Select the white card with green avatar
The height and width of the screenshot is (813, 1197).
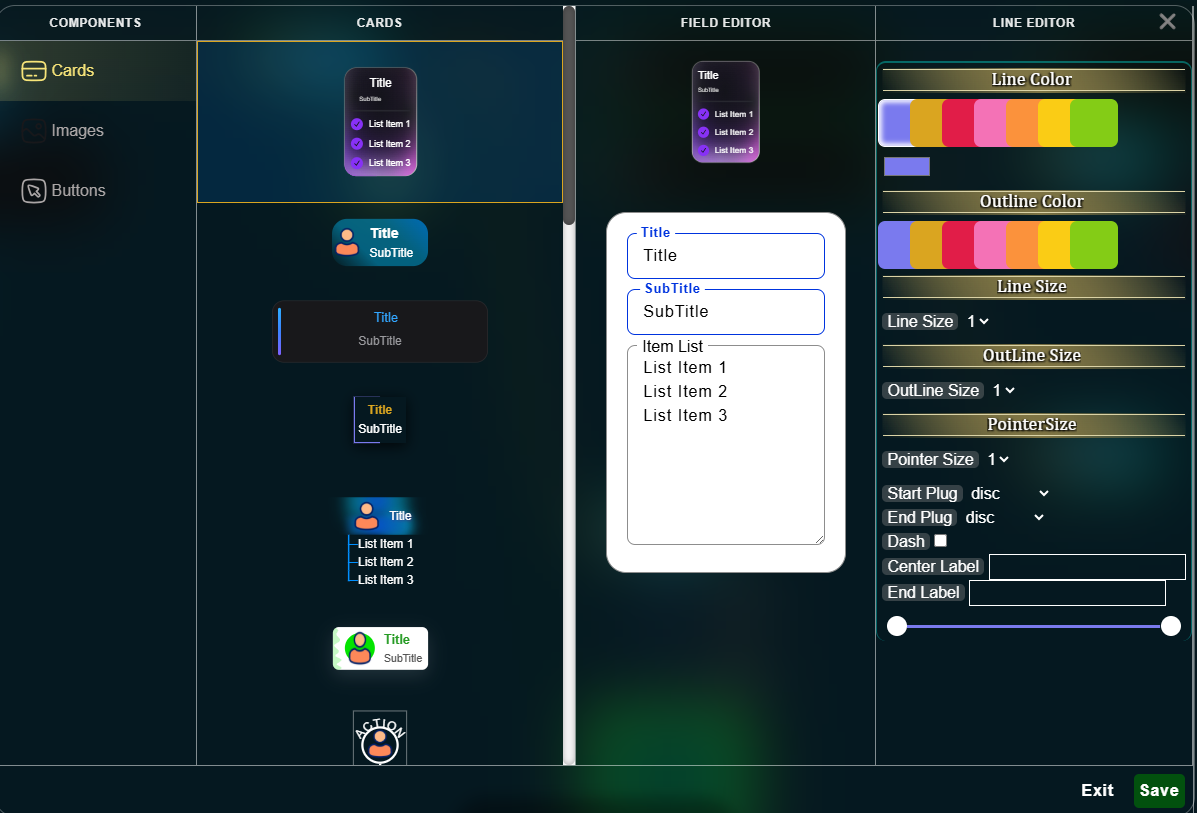click(380, 648)
